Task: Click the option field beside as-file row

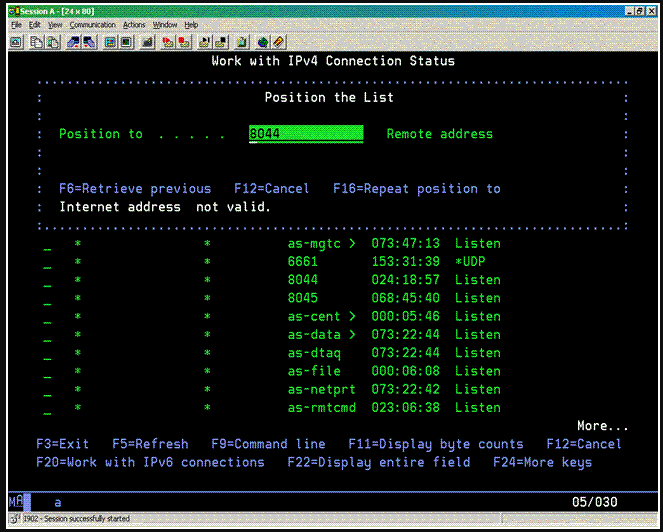Action: tap(47, 372)
